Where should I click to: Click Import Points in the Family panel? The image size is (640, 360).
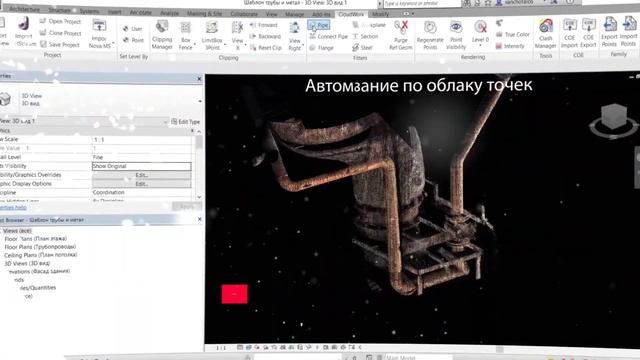coord(629,31)
